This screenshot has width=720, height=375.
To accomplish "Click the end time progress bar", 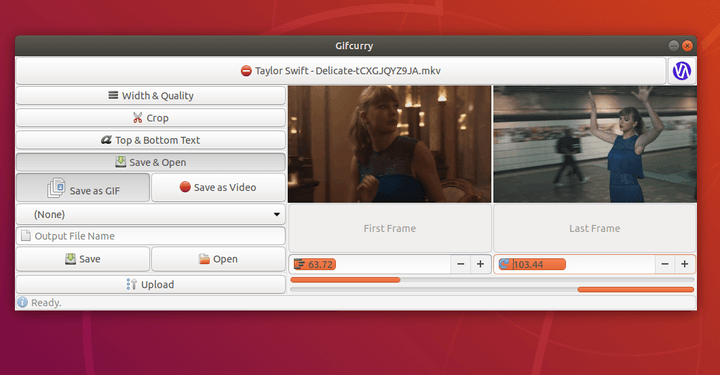I will click(492, 290).
